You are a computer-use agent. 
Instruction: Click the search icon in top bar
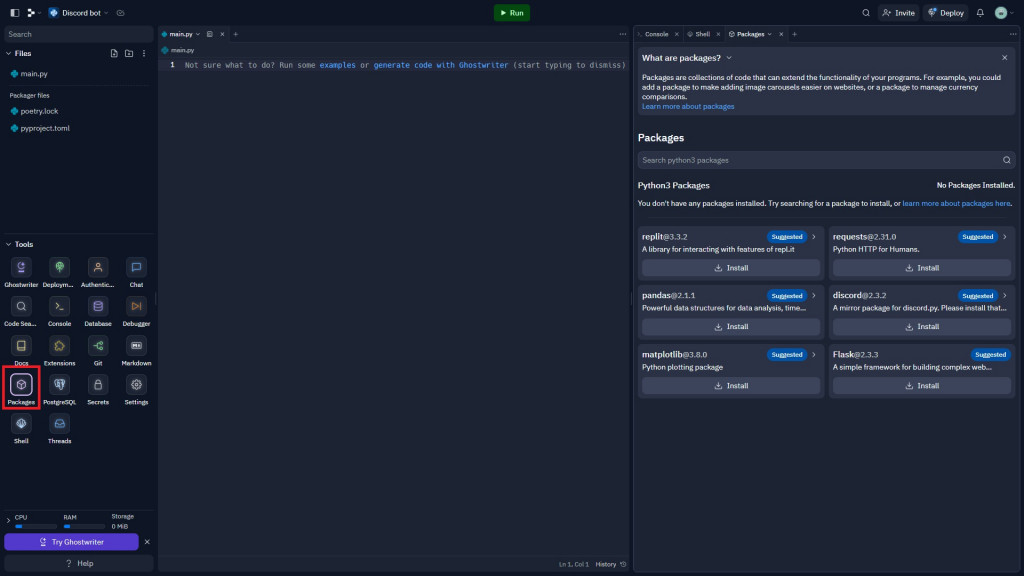pyautogui.click(x=866, y=12)
